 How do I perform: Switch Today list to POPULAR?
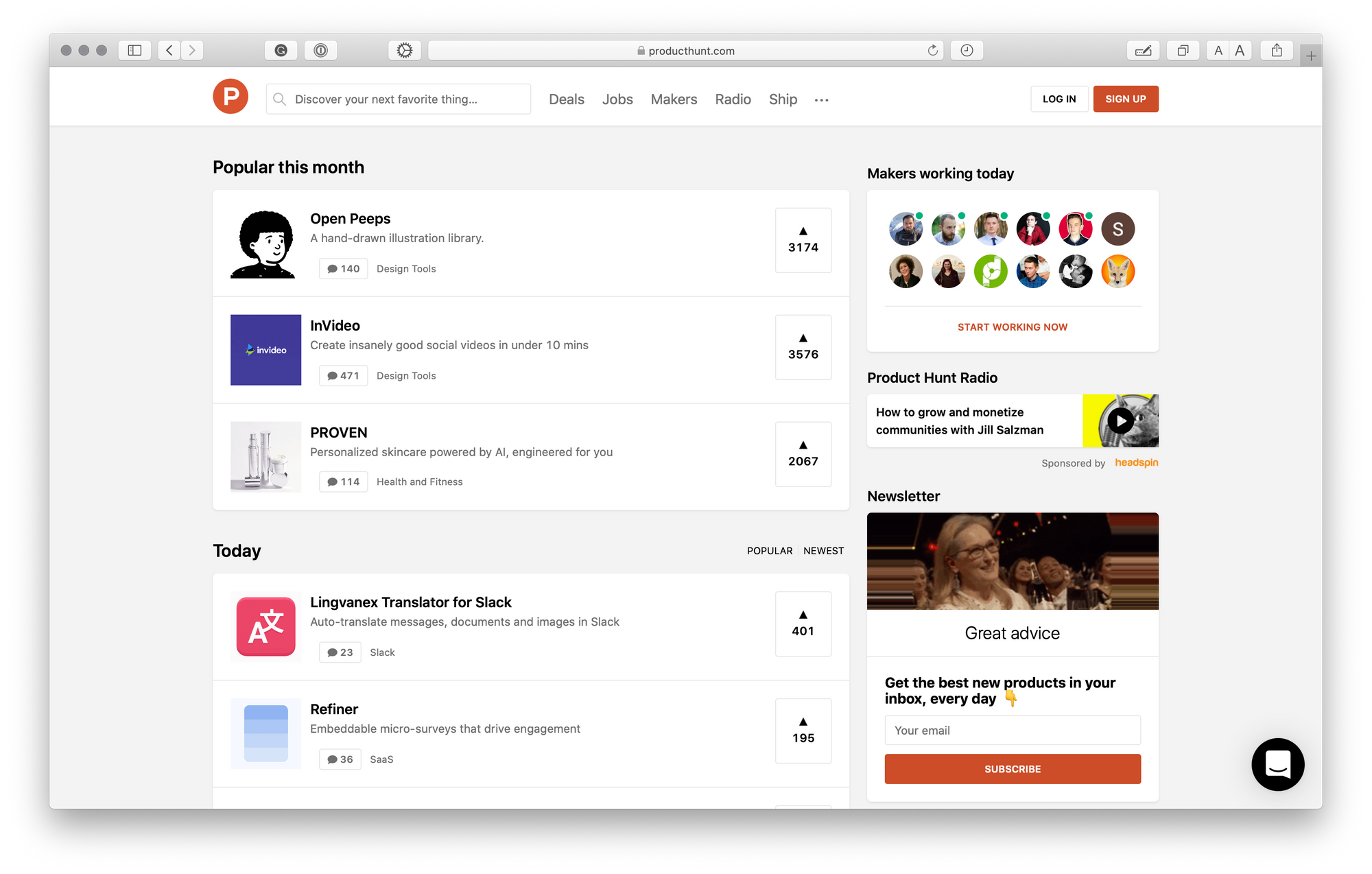pos(770,551)
